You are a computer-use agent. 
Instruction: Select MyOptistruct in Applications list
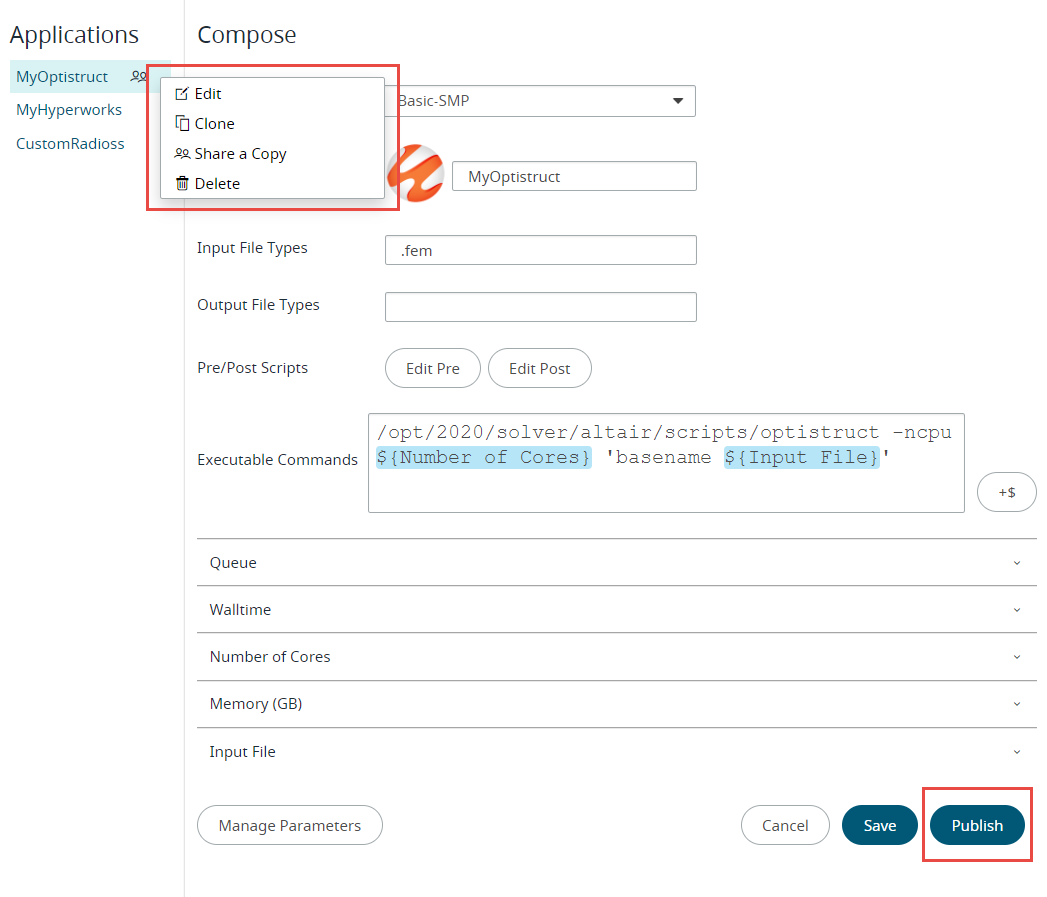click(x=62, y=77)
